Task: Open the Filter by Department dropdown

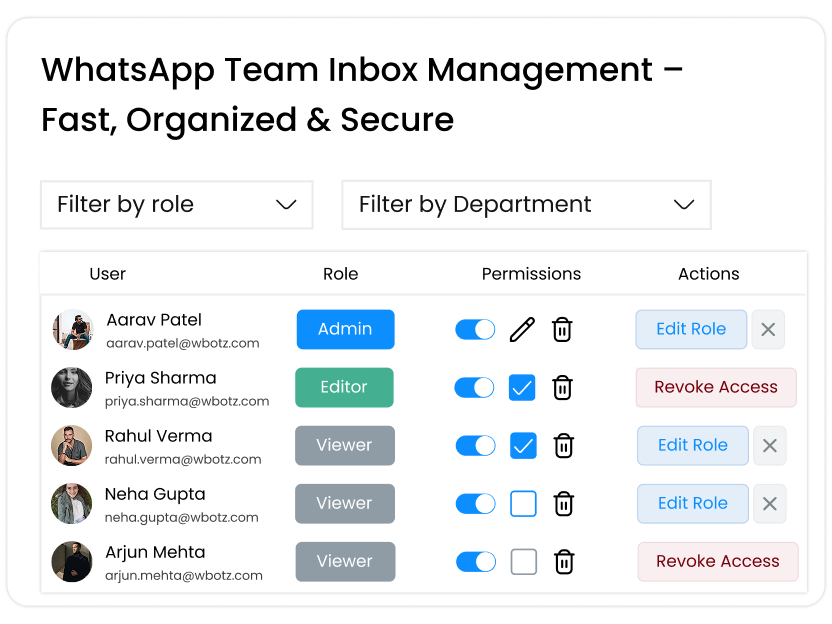Action: pos(526,205)
